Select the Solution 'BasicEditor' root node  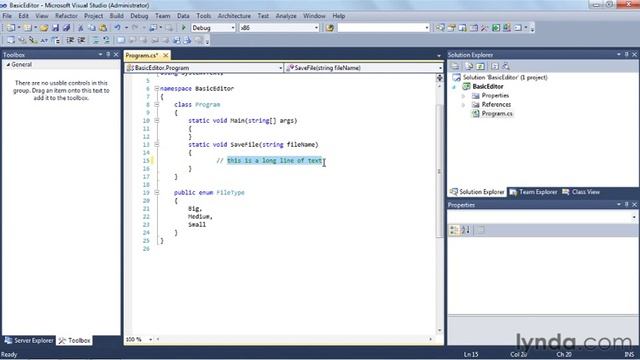(505, 78)
